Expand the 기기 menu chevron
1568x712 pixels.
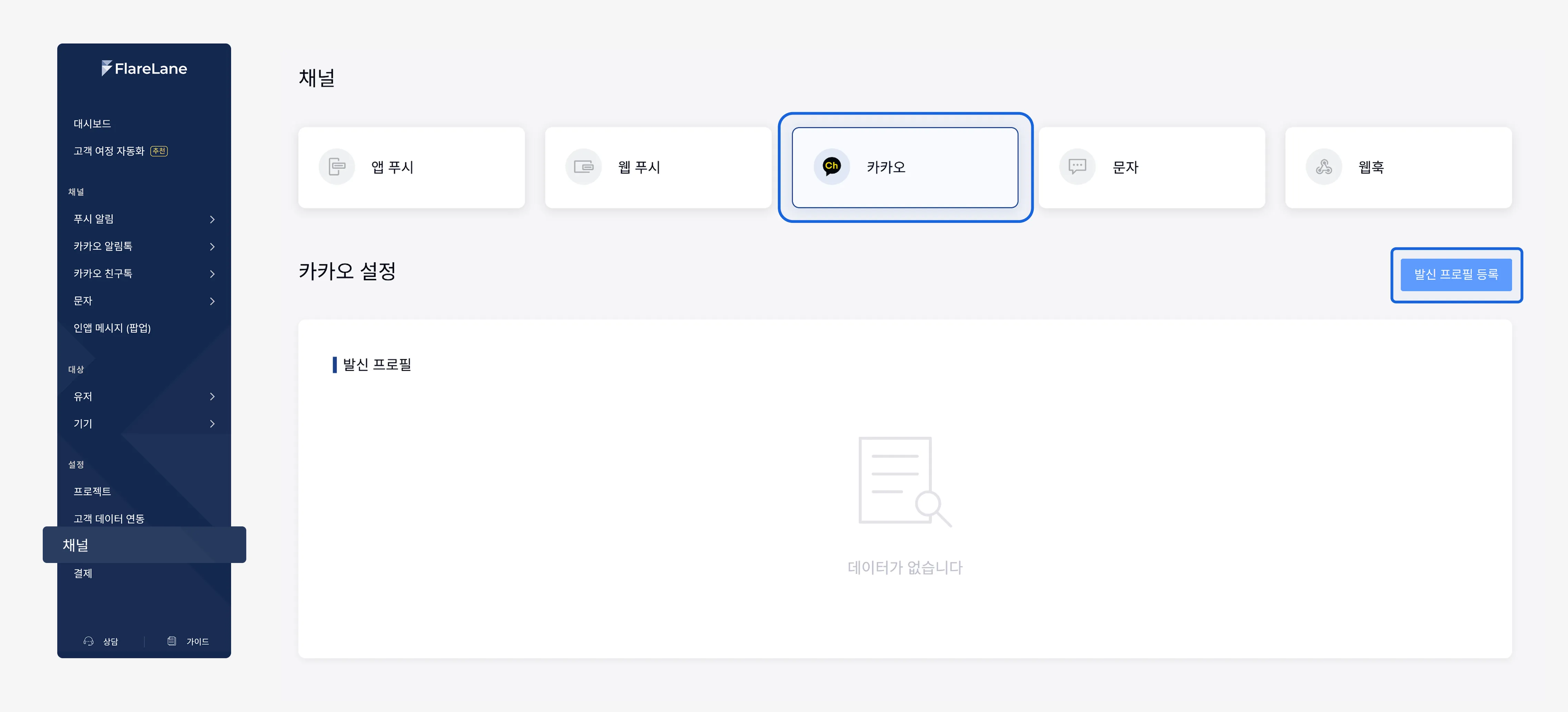pyautogui.click(x=212, y=424)
